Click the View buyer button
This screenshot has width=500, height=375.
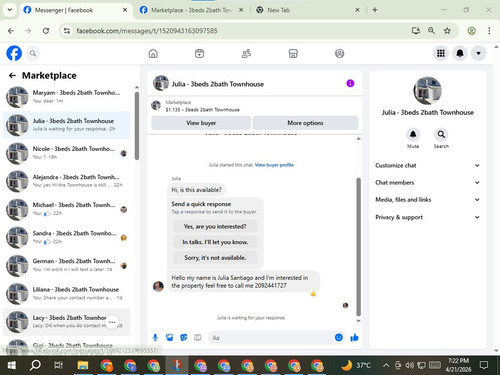(x=201, y=123)
